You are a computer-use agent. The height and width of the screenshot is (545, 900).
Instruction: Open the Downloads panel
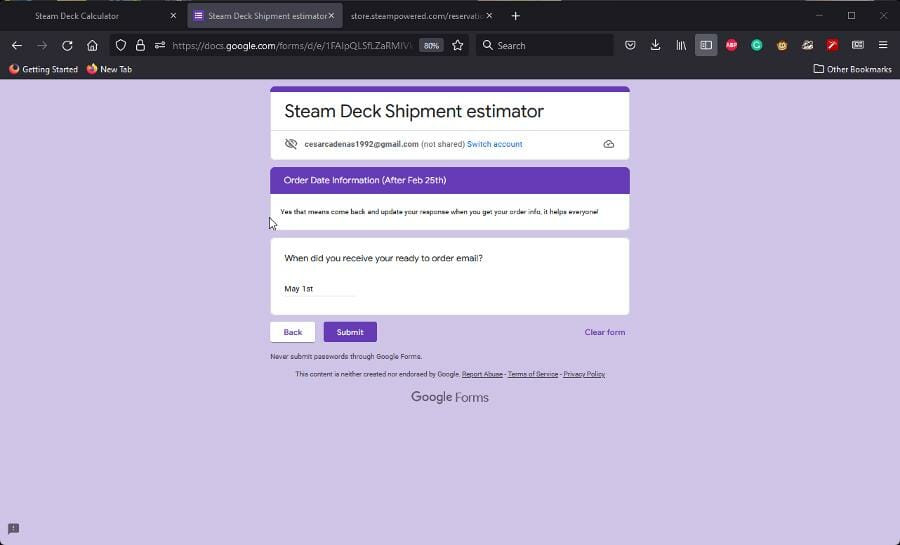pyautogui.click(x=655, y=45)
